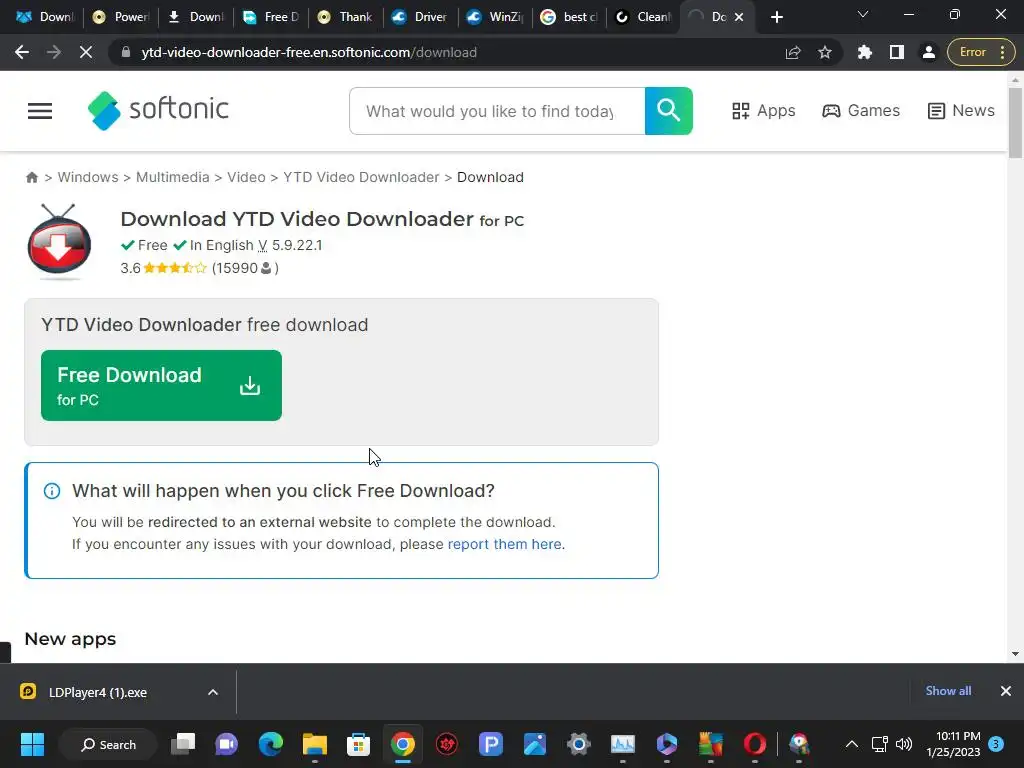This screenshot has height=768, width=1024.
Task: Open the tab search dropdown
Action: [x=863, y=14]
